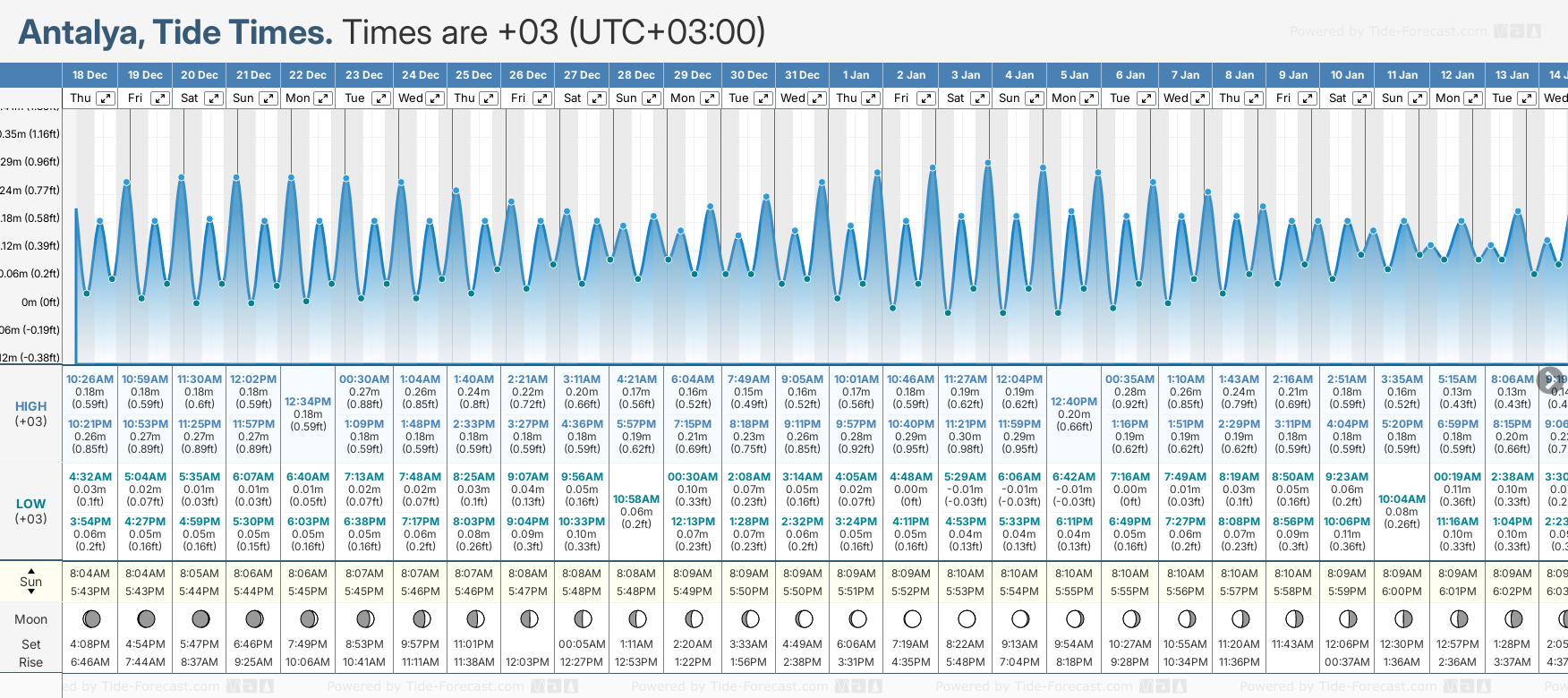Click the moon phase icon under 2 Jan
Viewport: 1568px width, 698px height.
(912, 618)
